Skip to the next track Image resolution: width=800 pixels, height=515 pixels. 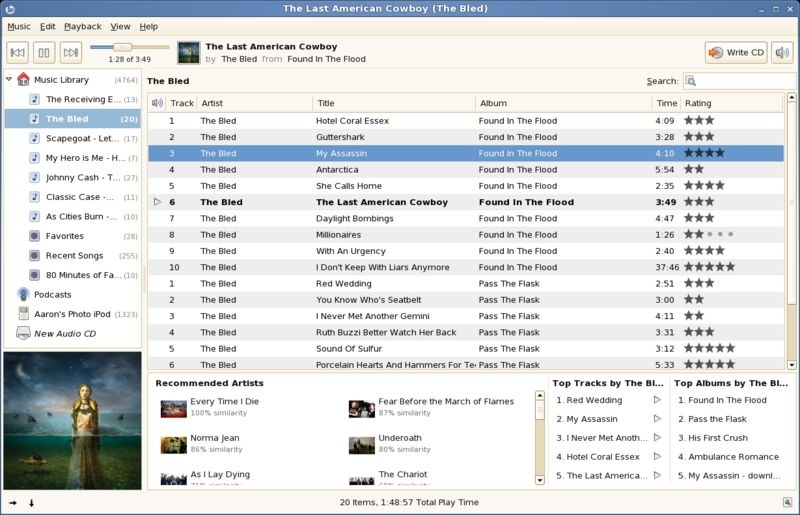coord(70,52)
